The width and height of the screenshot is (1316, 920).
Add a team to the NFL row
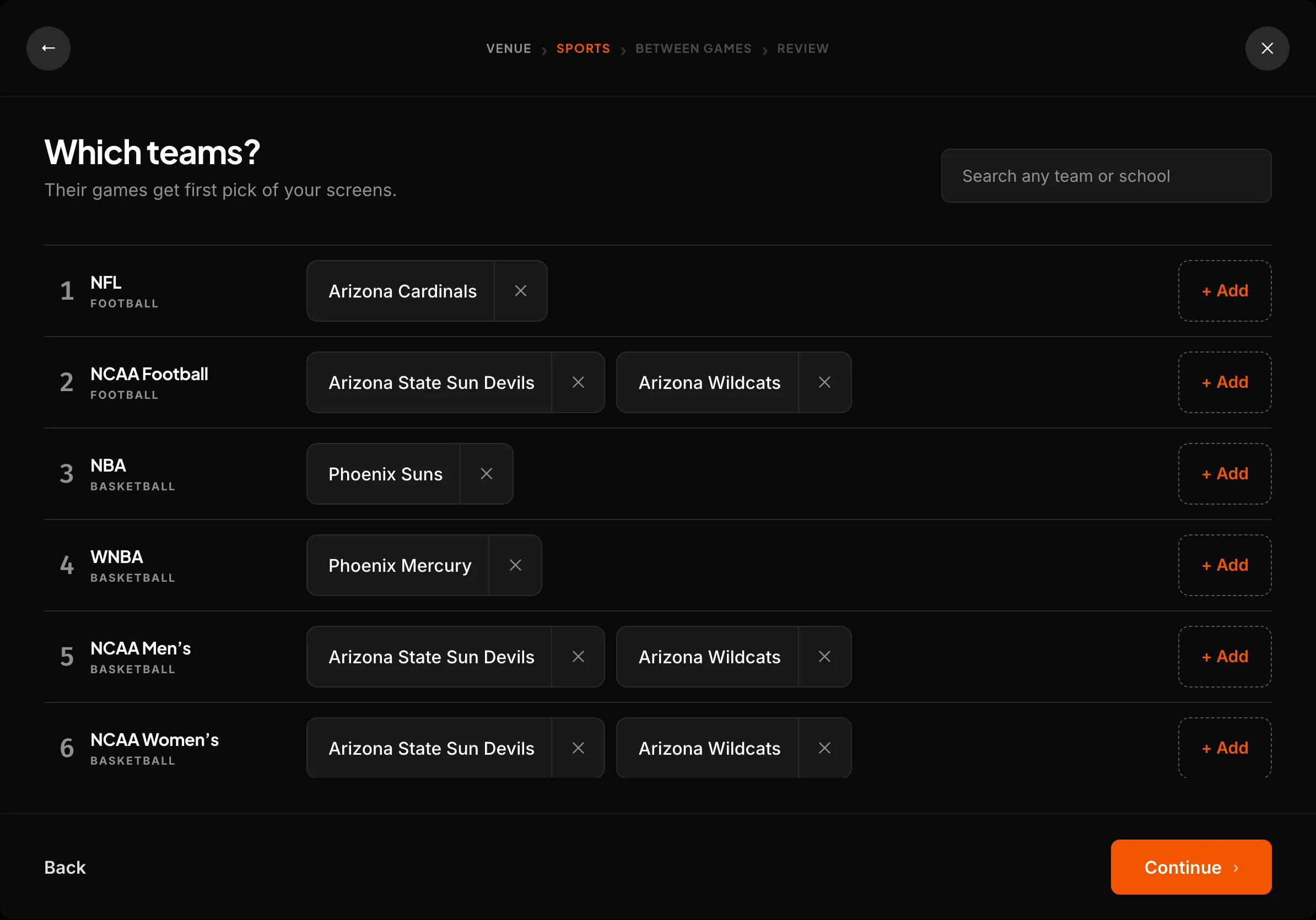[1225, 291]
